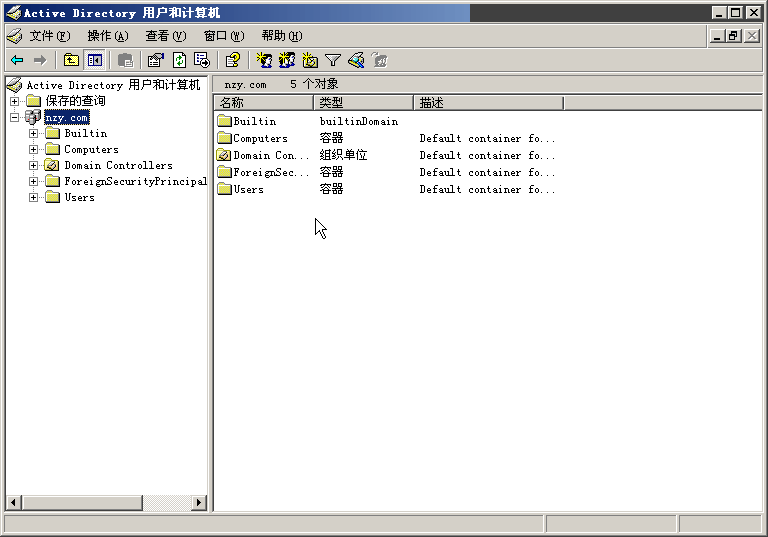Open the 查看(V) menu
The height and width of the screenshot is (537, 768).
coord(165,36)
